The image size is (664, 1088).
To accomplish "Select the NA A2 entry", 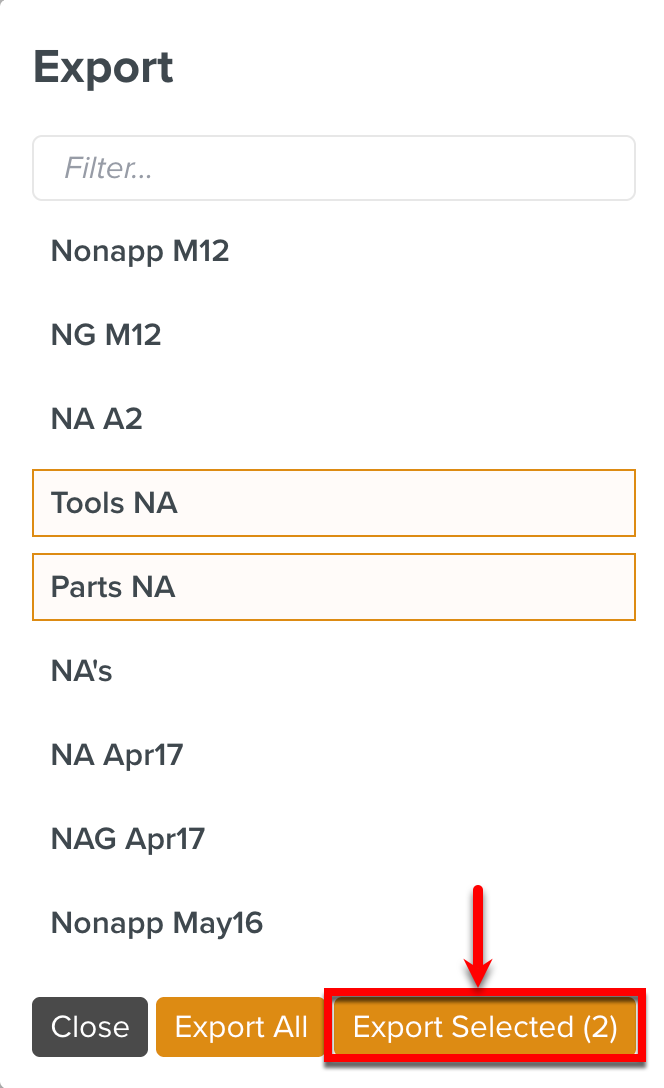I will [x=97, y=419].
